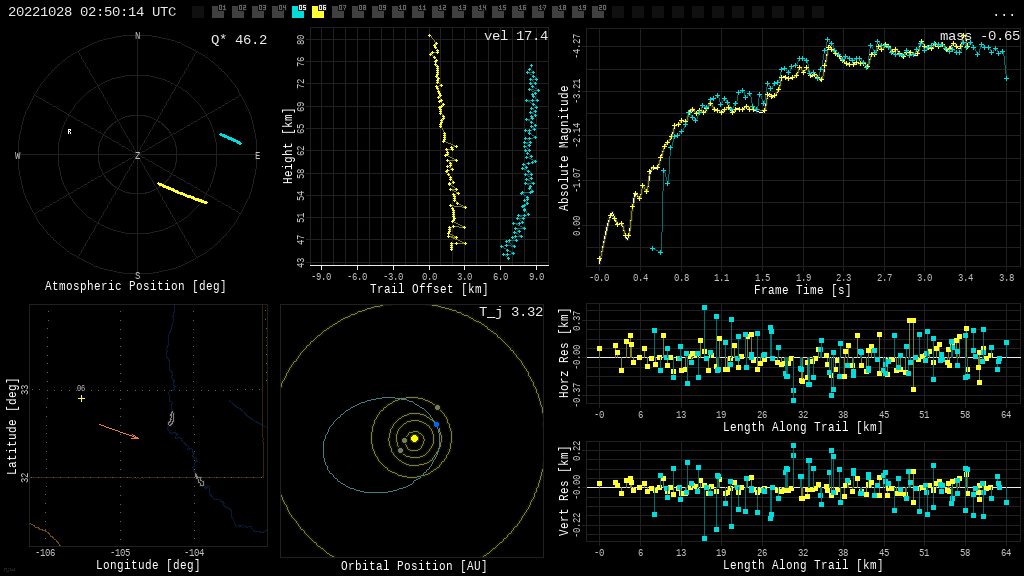Click the yellow station 06 cross on map

tap(82, 398)
